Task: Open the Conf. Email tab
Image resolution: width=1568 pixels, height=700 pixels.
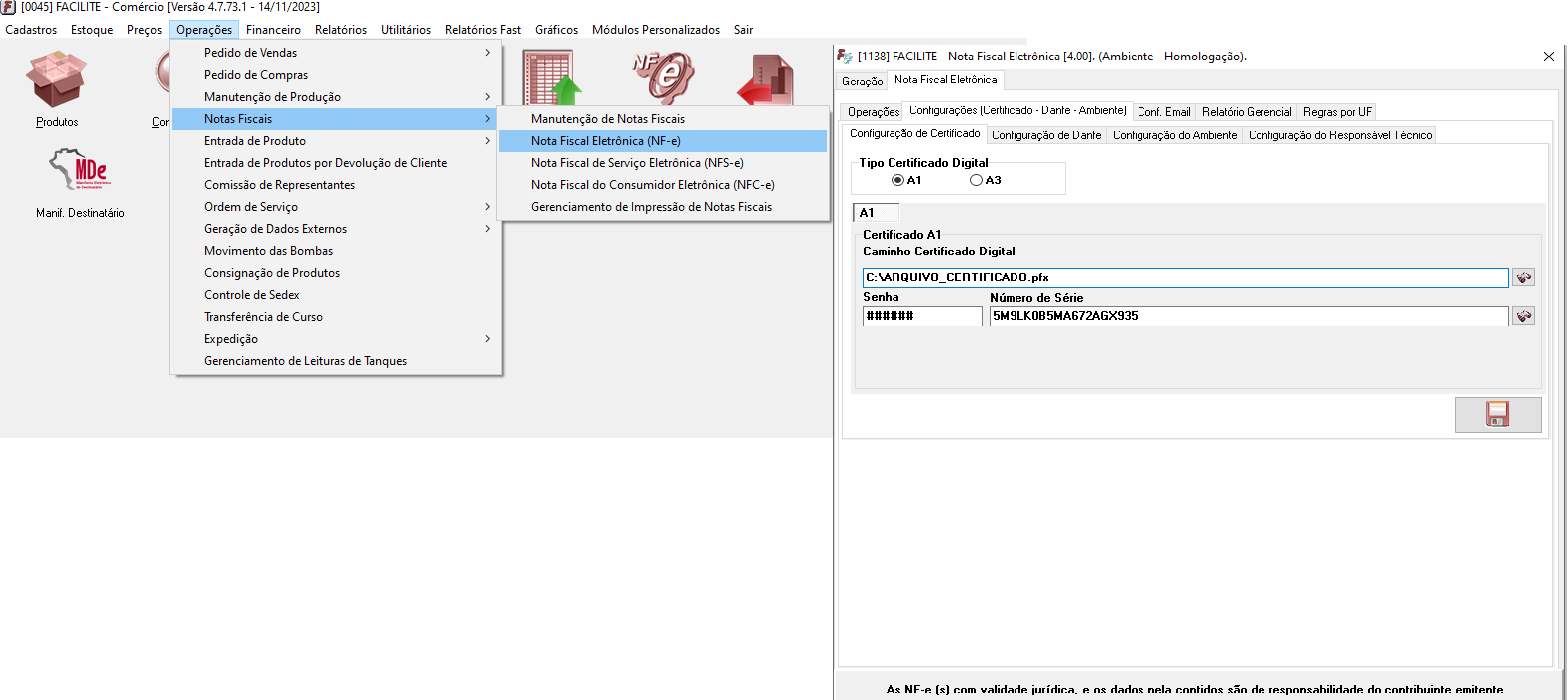Action: coord(1165,112)
